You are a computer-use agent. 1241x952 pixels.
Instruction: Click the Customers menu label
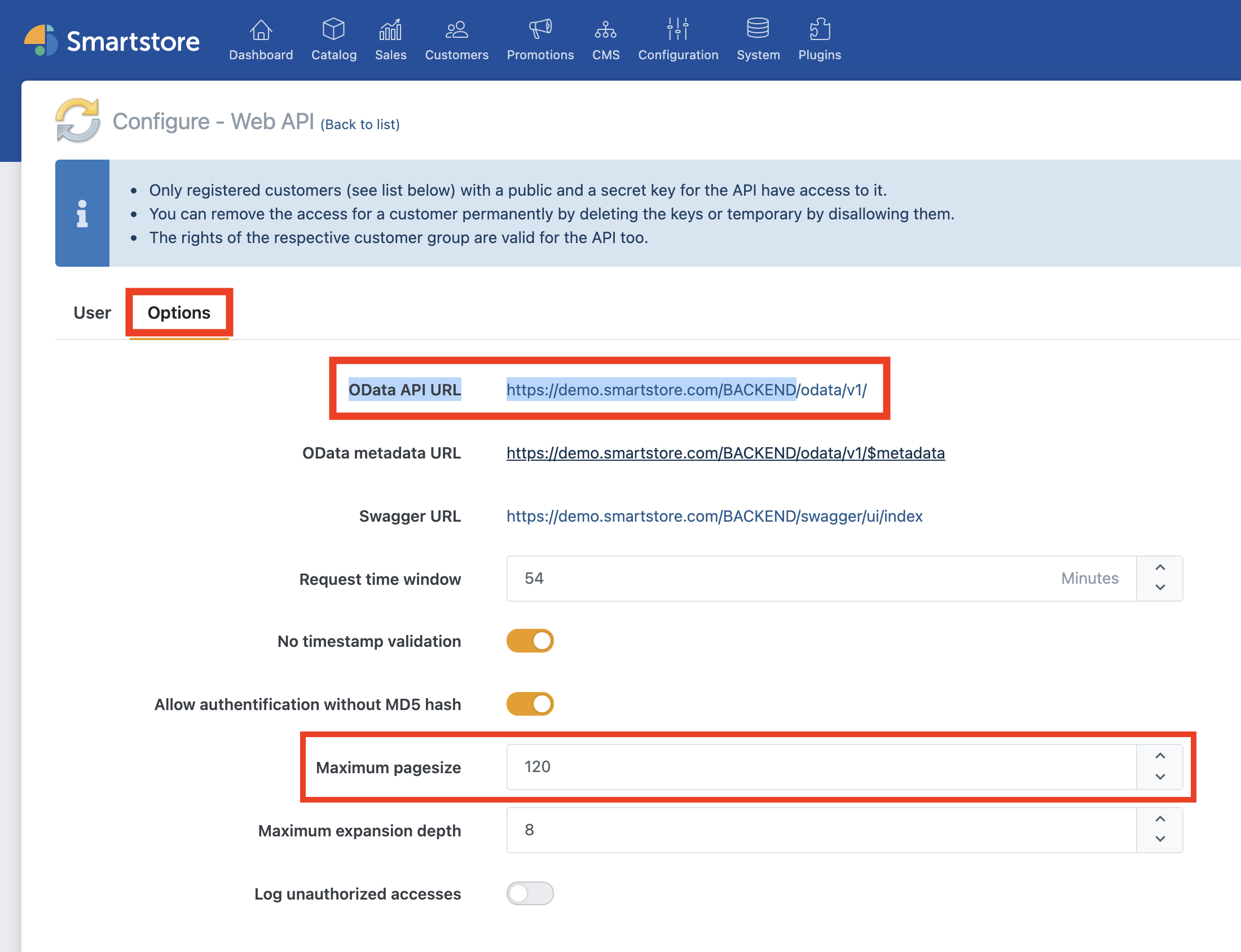coord(457,55)
